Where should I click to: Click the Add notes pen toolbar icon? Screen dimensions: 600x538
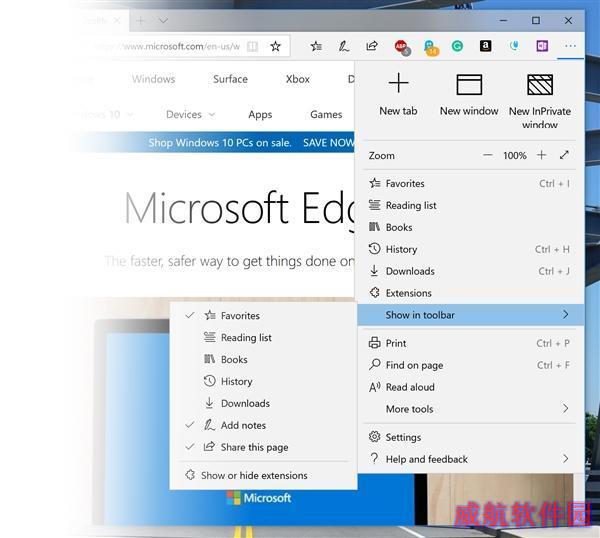pyautogui.click(x=344, y=46)
